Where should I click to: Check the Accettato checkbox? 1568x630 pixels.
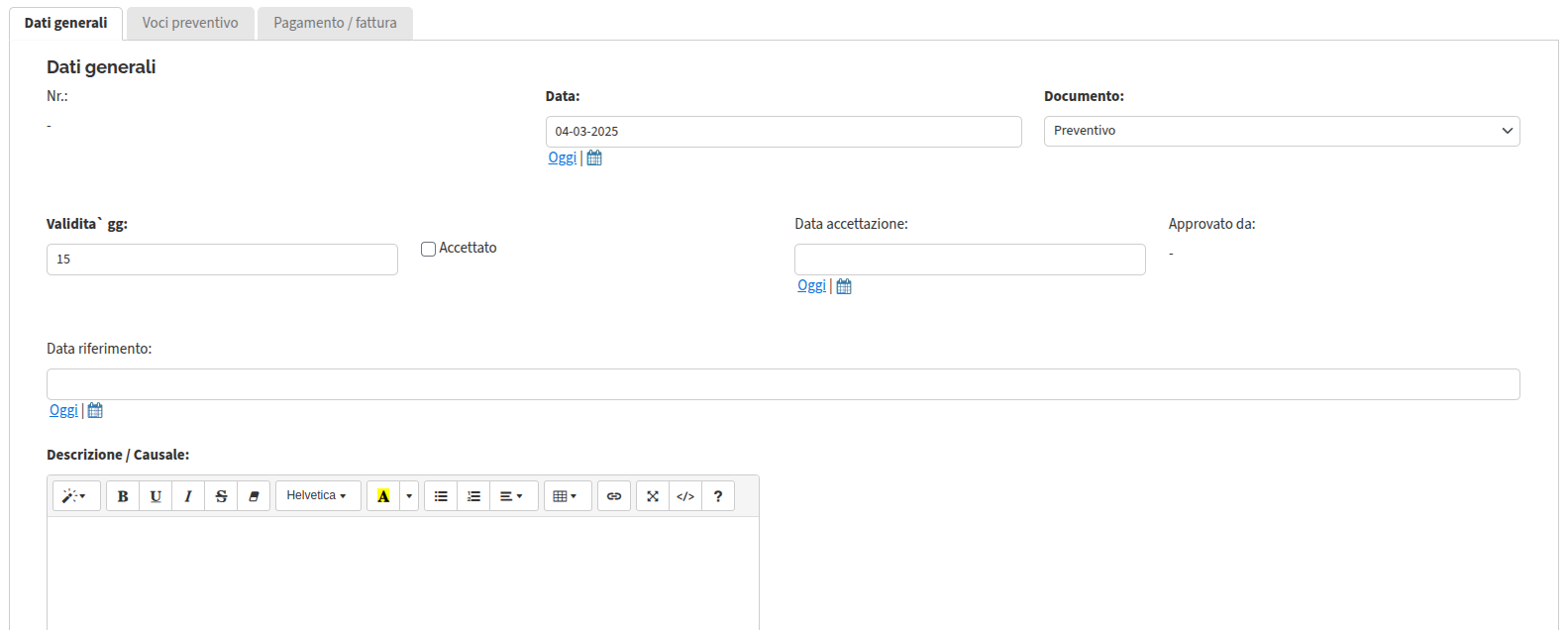point(428,249)
